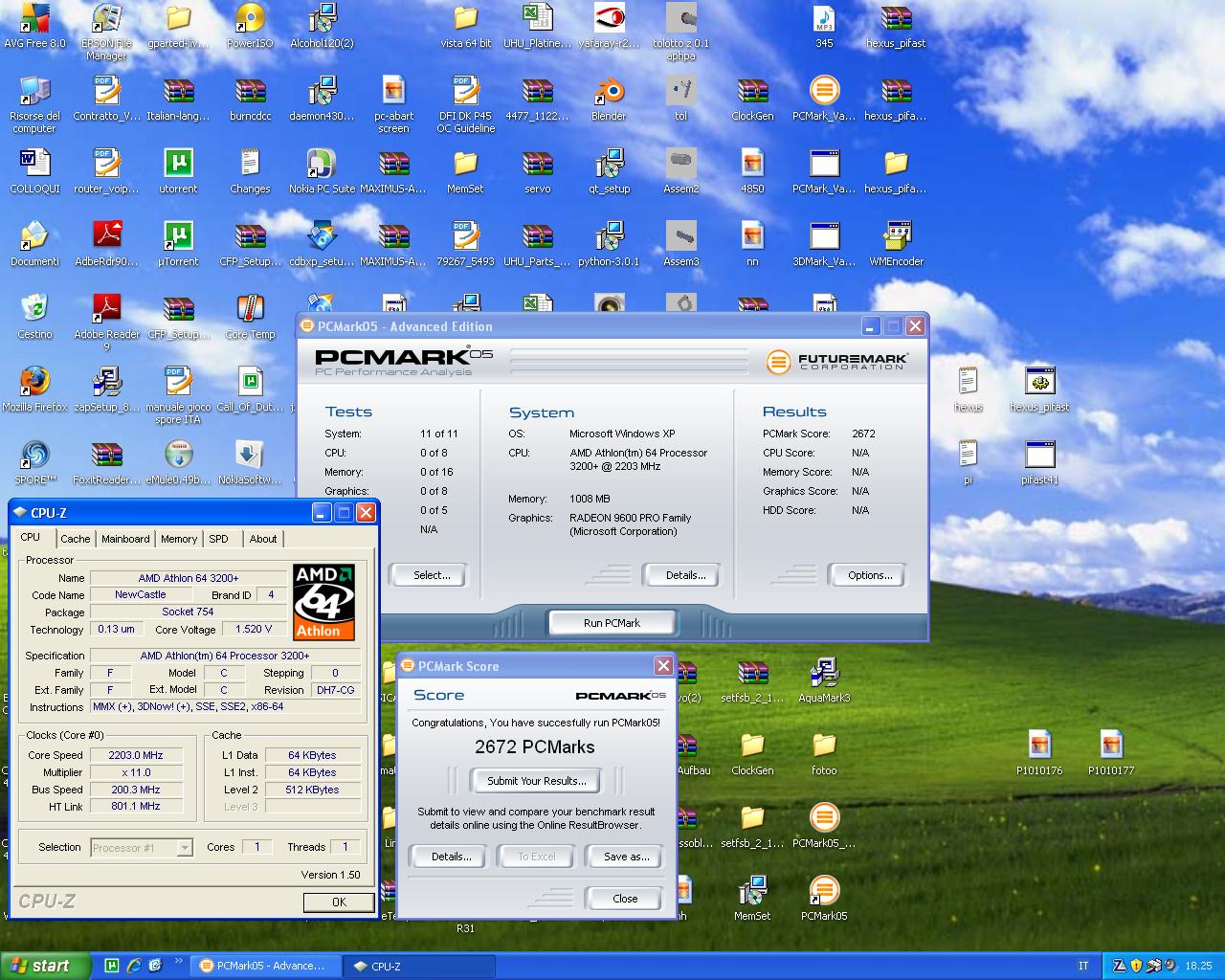The width and height of the screenshot is (1225, 980).
Task: Open the AVG Free 8.0 desktop icon
Action: coord(34,26)
